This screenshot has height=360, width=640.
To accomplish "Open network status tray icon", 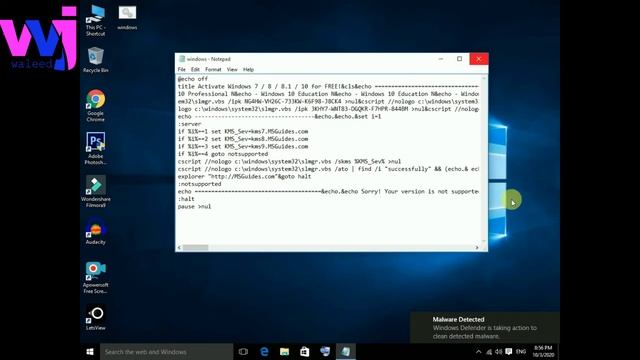I will pyautogui.click(x=489, y=352).
